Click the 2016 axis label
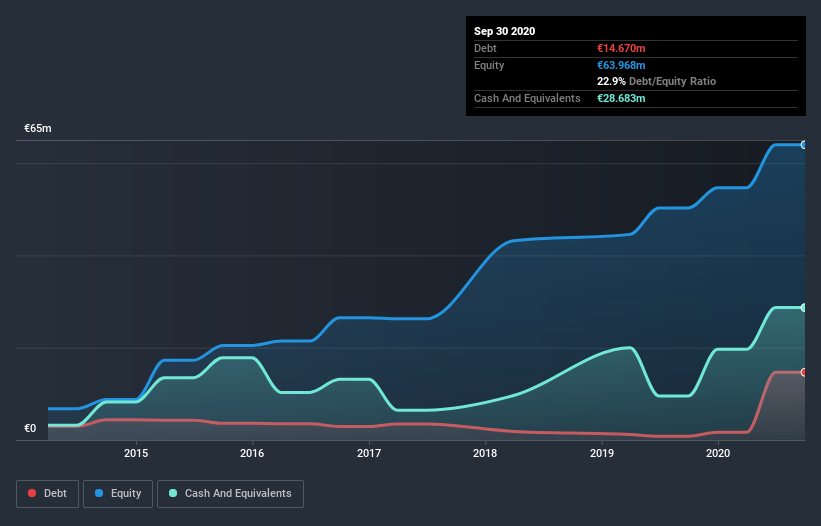Screen dimensions: 821x526 [x=252, y=453]
